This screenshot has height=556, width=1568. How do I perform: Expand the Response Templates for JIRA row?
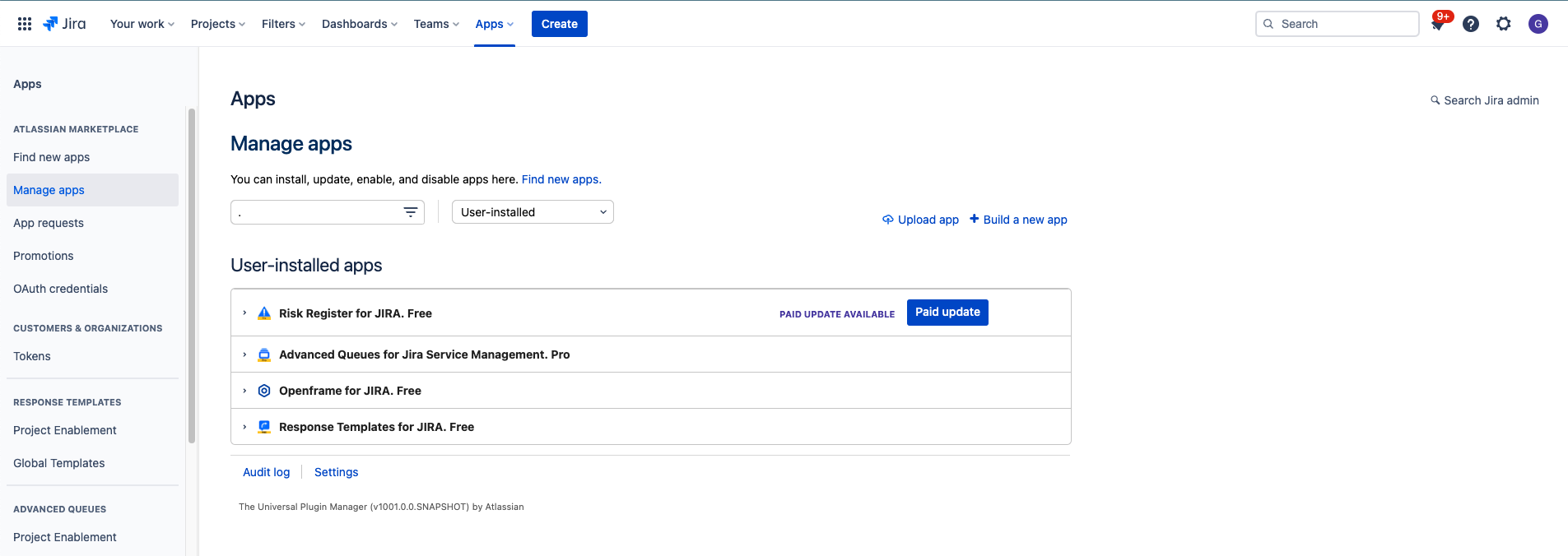click(x=244, y=427)
